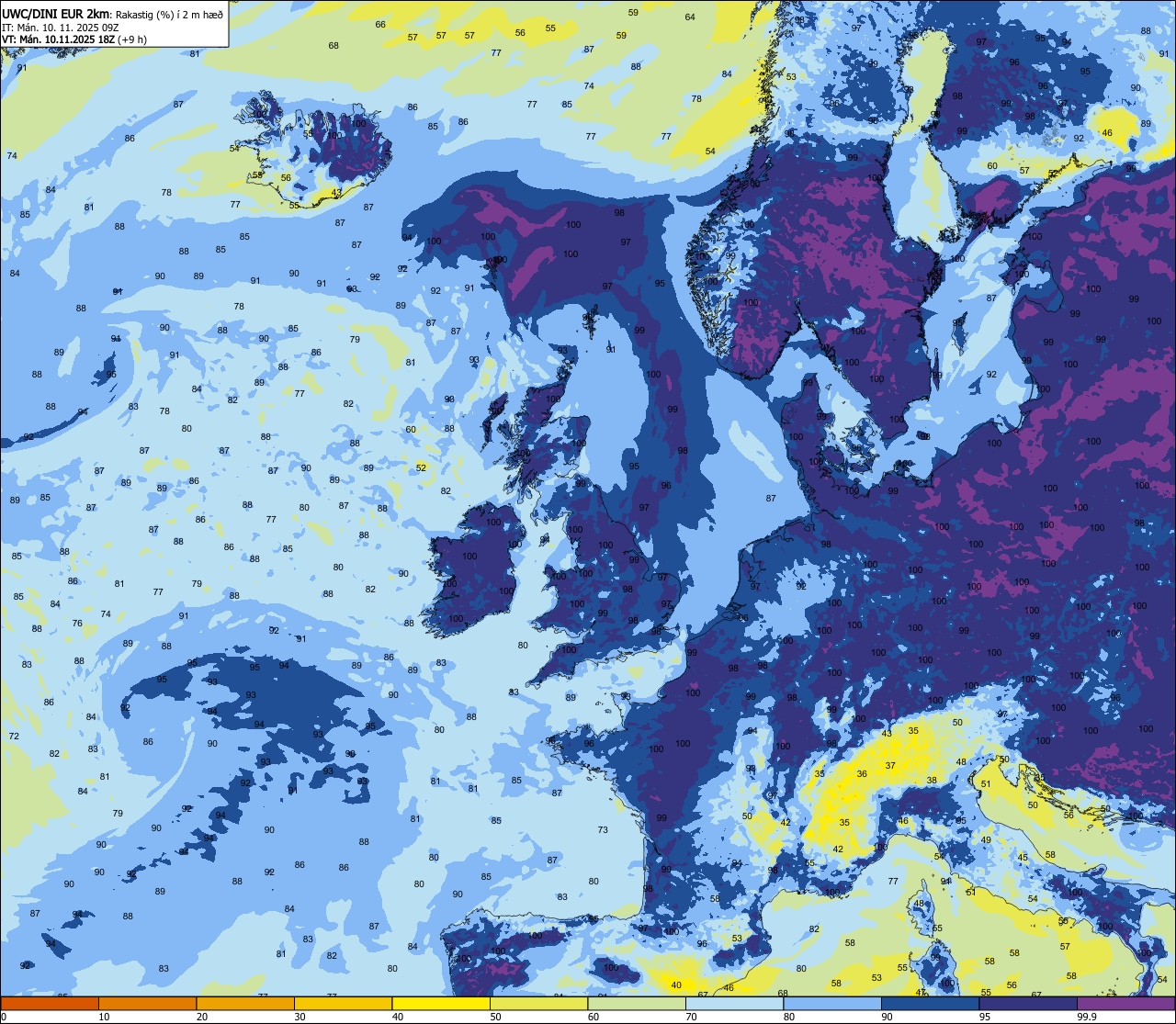Click the legend tick label 99.9
Image resolution: width=1176 pixels, height=1024 pixels.
coord(1087,1017)
